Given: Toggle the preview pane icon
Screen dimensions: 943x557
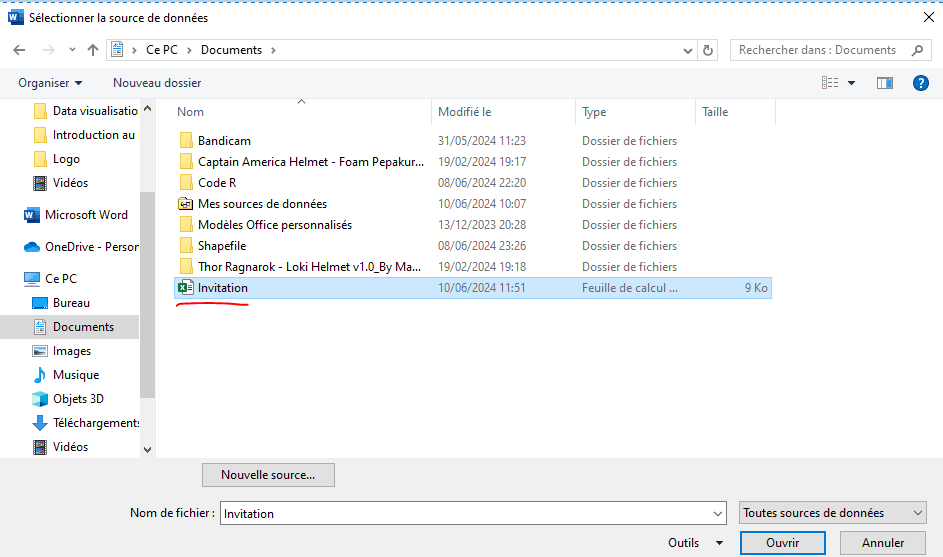Looking at the screenshot, I should pos(884,83).
